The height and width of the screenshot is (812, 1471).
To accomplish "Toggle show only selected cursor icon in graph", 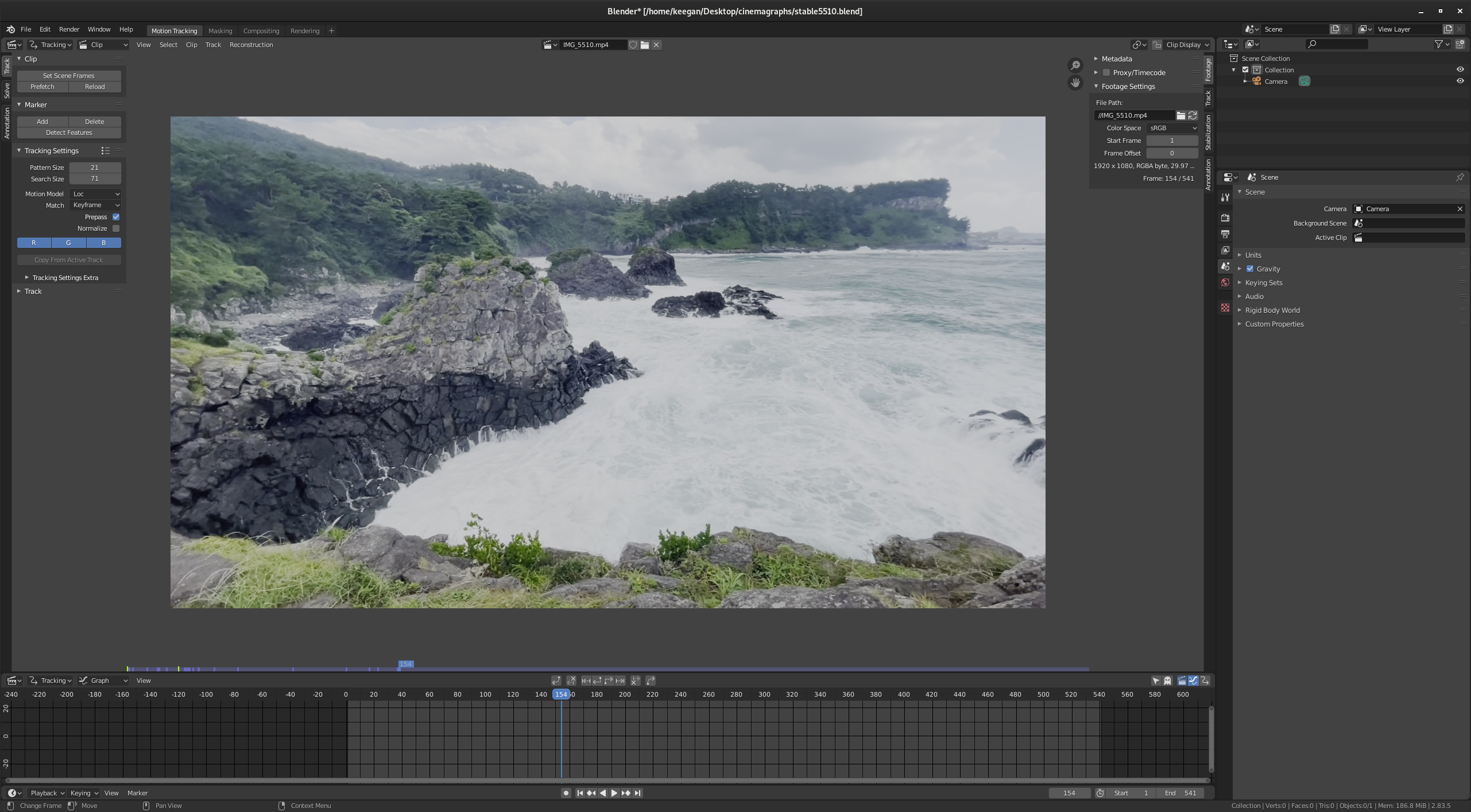I will (x=1156, y=681).
